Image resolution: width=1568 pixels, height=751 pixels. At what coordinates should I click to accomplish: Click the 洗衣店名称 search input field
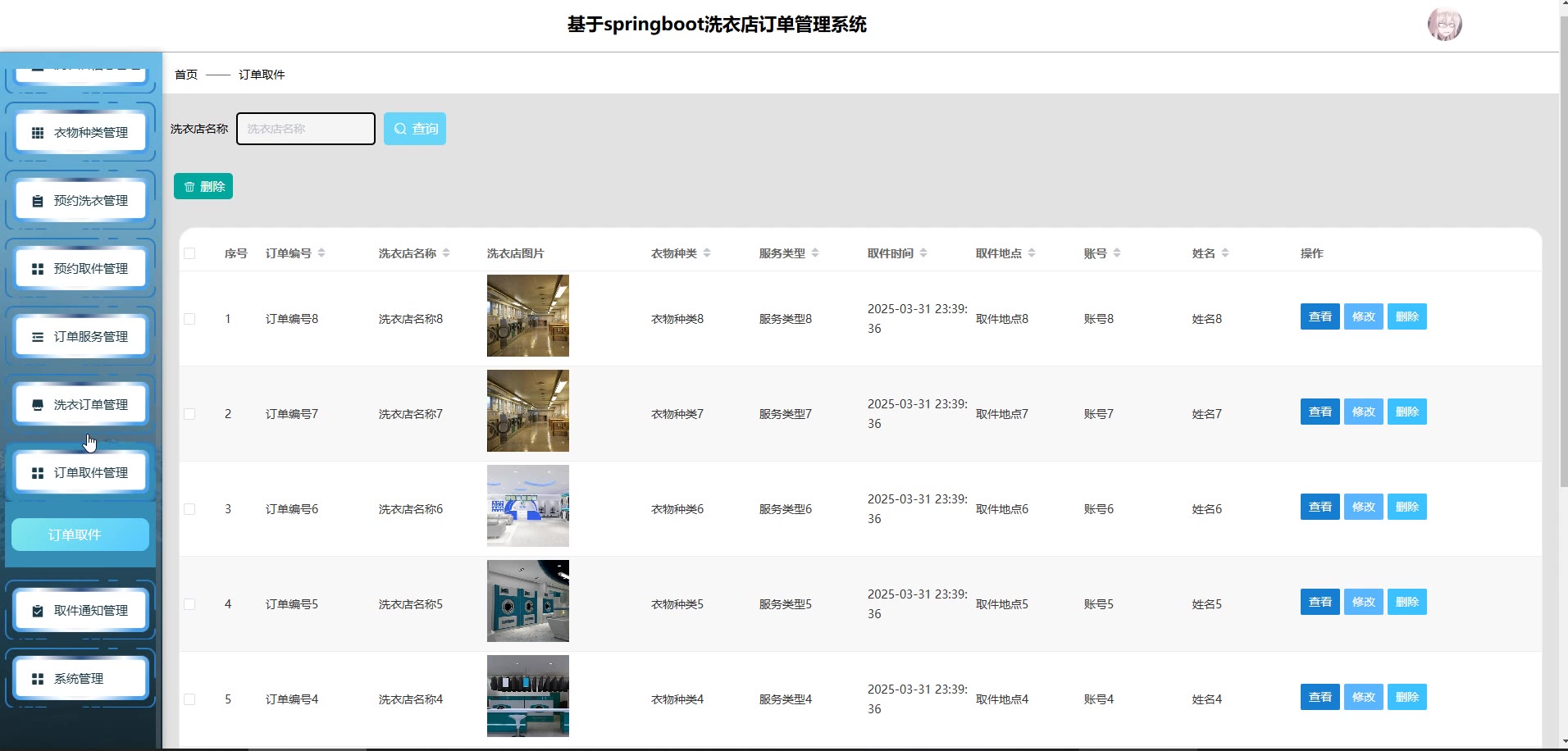click(306, 129)
